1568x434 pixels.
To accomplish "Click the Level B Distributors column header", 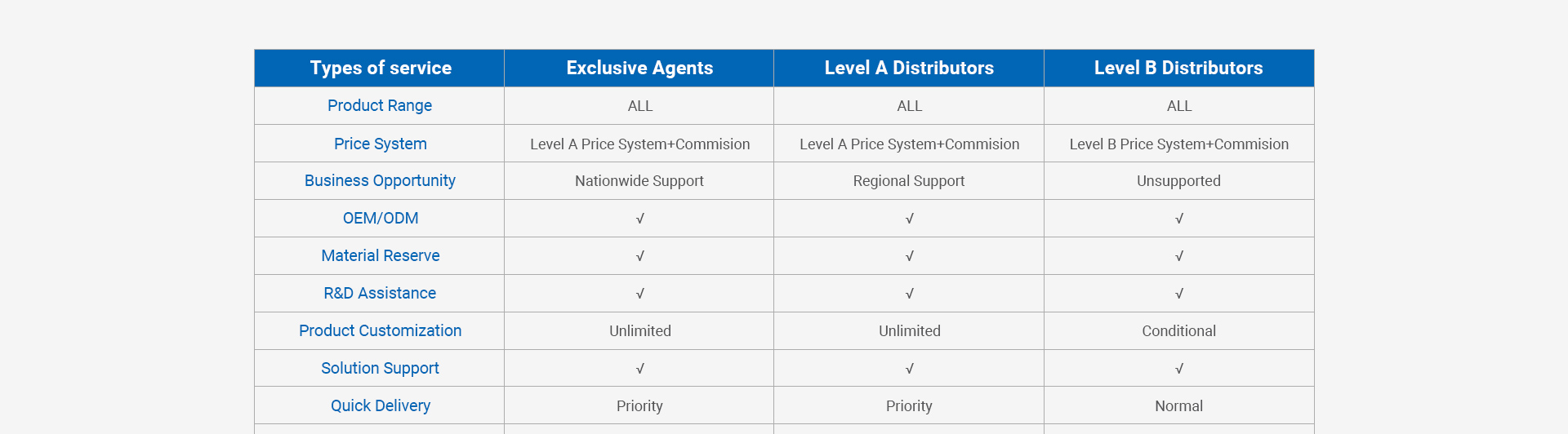I will (1178, 69).
